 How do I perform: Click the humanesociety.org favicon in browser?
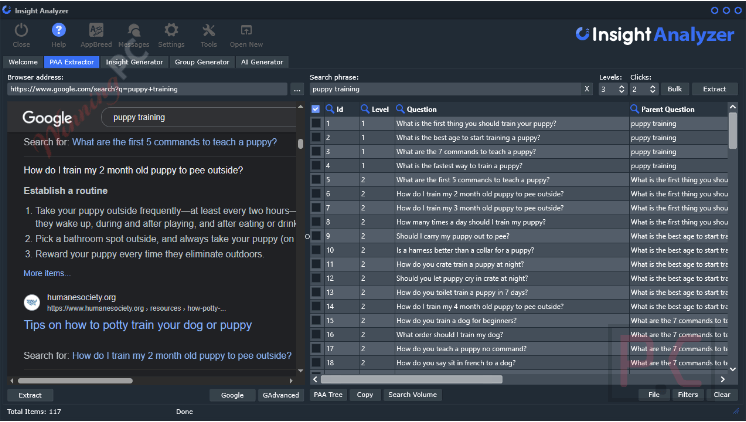coord(32,302)
